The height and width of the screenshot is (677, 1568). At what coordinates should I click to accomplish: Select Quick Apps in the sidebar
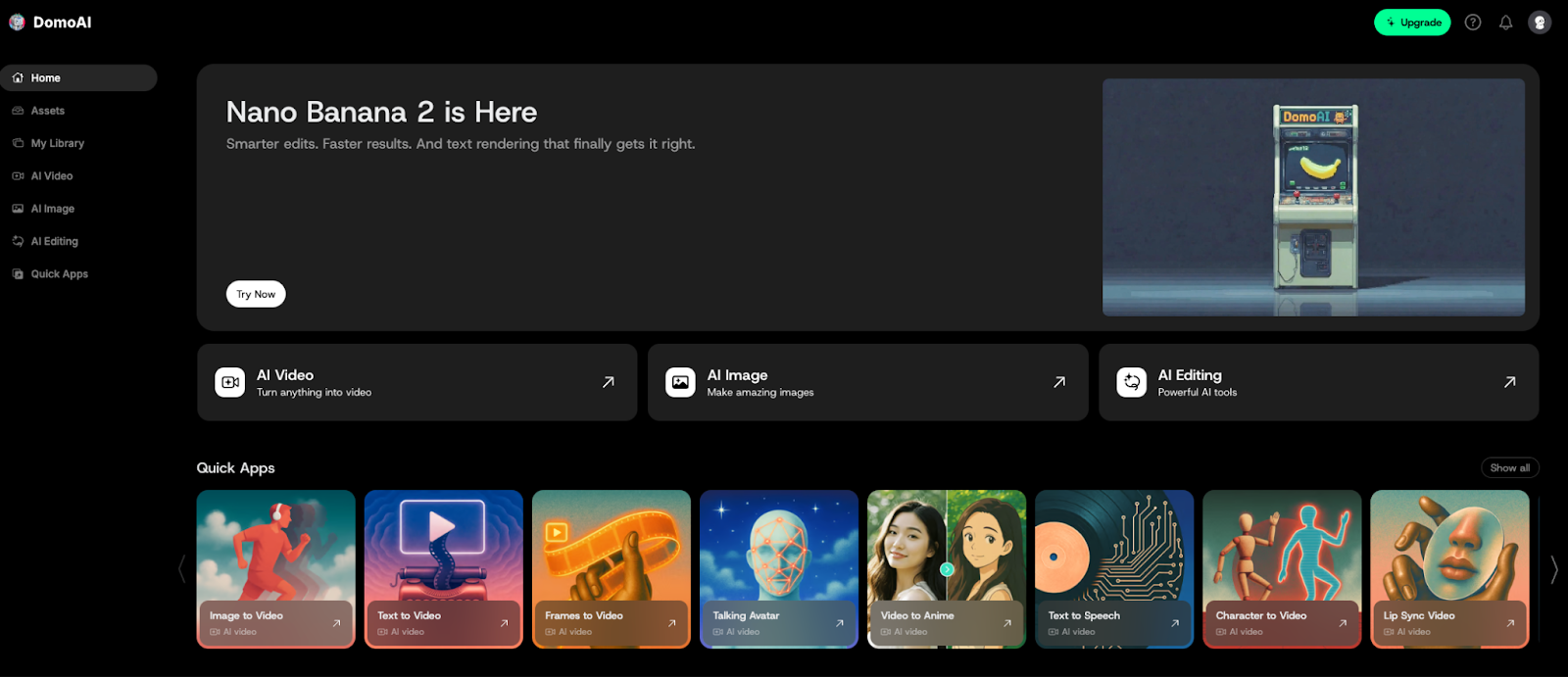pyautogui.click(x=78, y=274)
